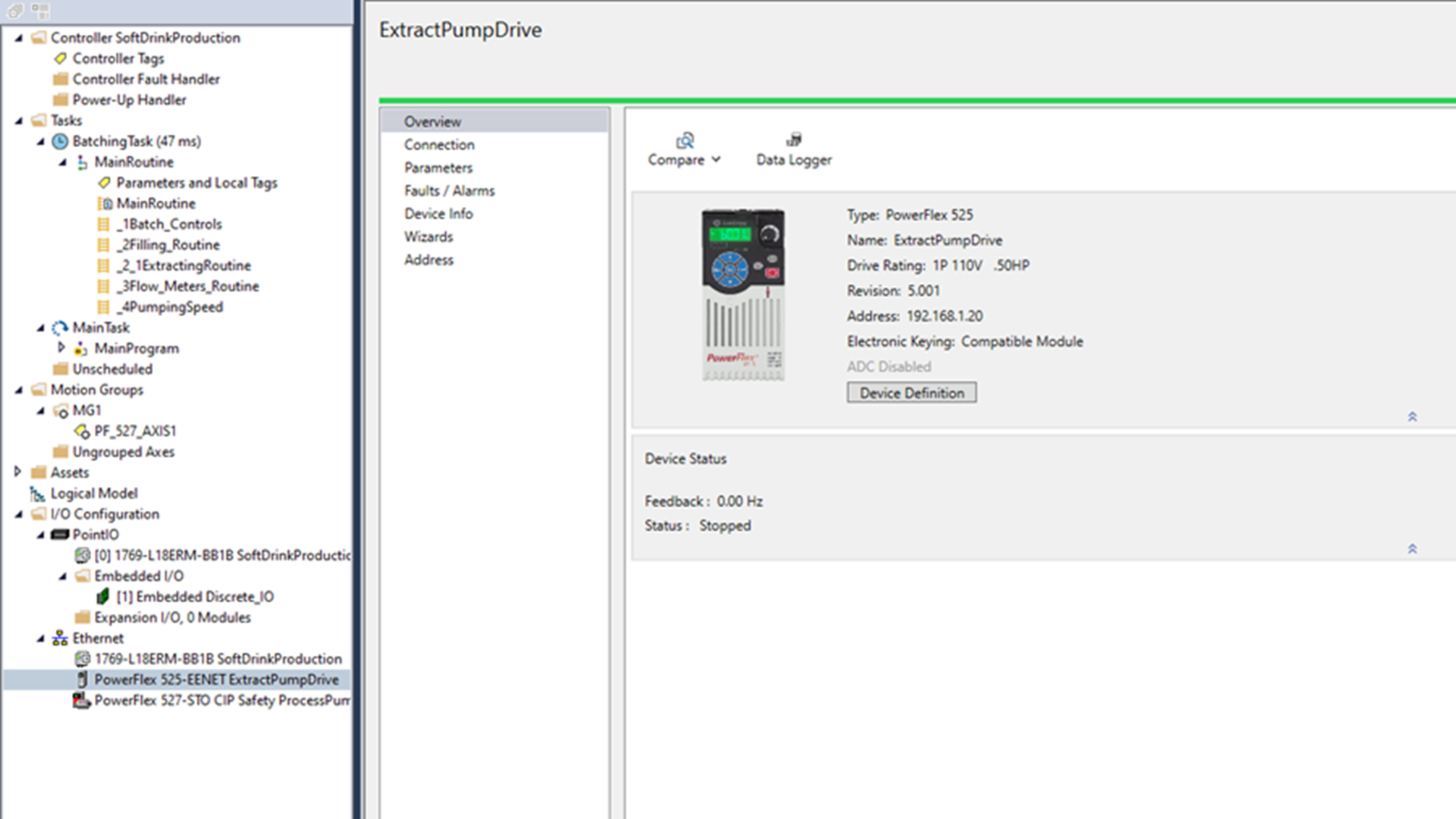Click the Controller Tags tag icon
This screenshot has height=819, width=1456.
61,58
